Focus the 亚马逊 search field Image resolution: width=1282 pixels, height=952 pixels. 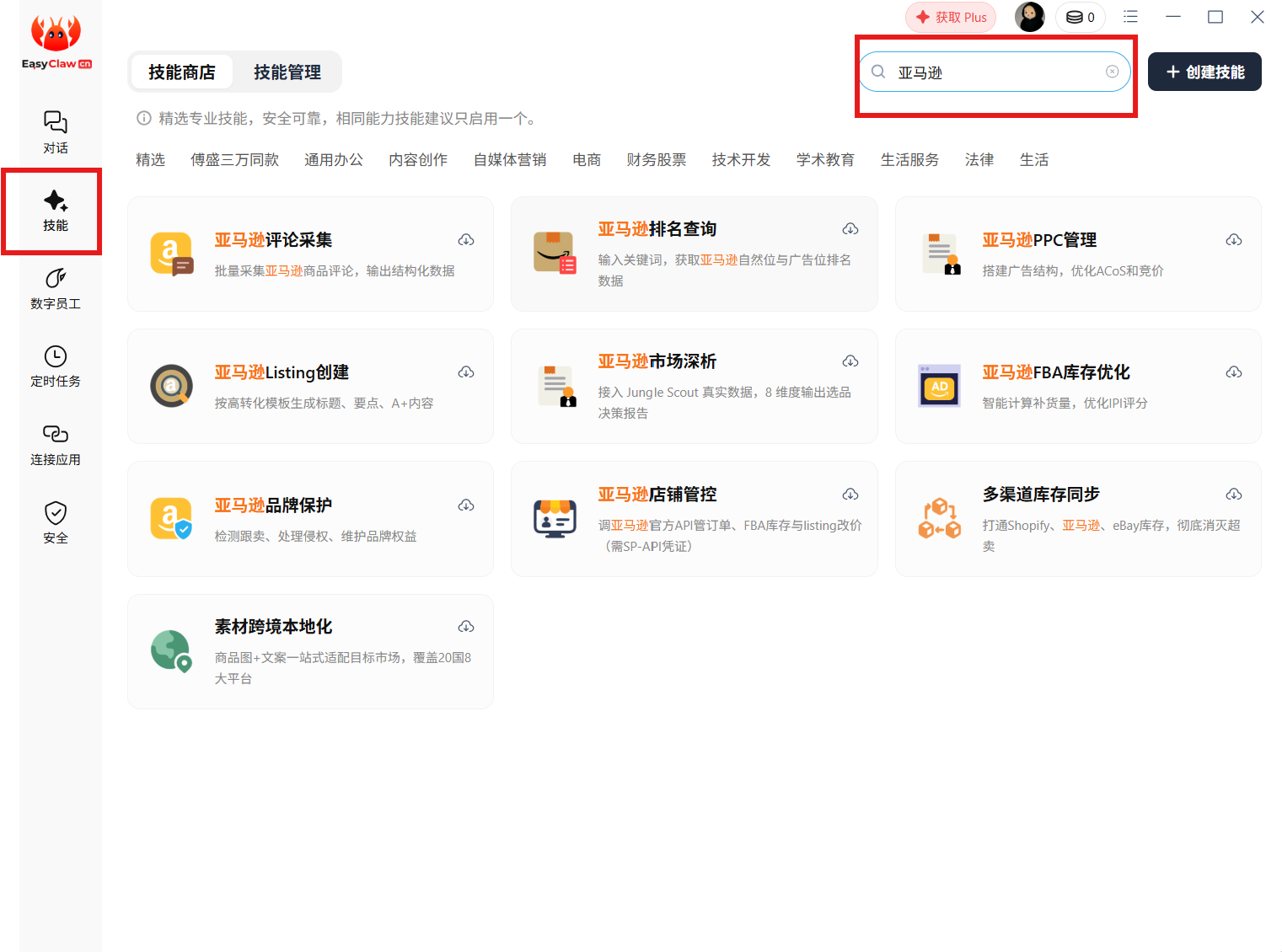pos(995,72)
